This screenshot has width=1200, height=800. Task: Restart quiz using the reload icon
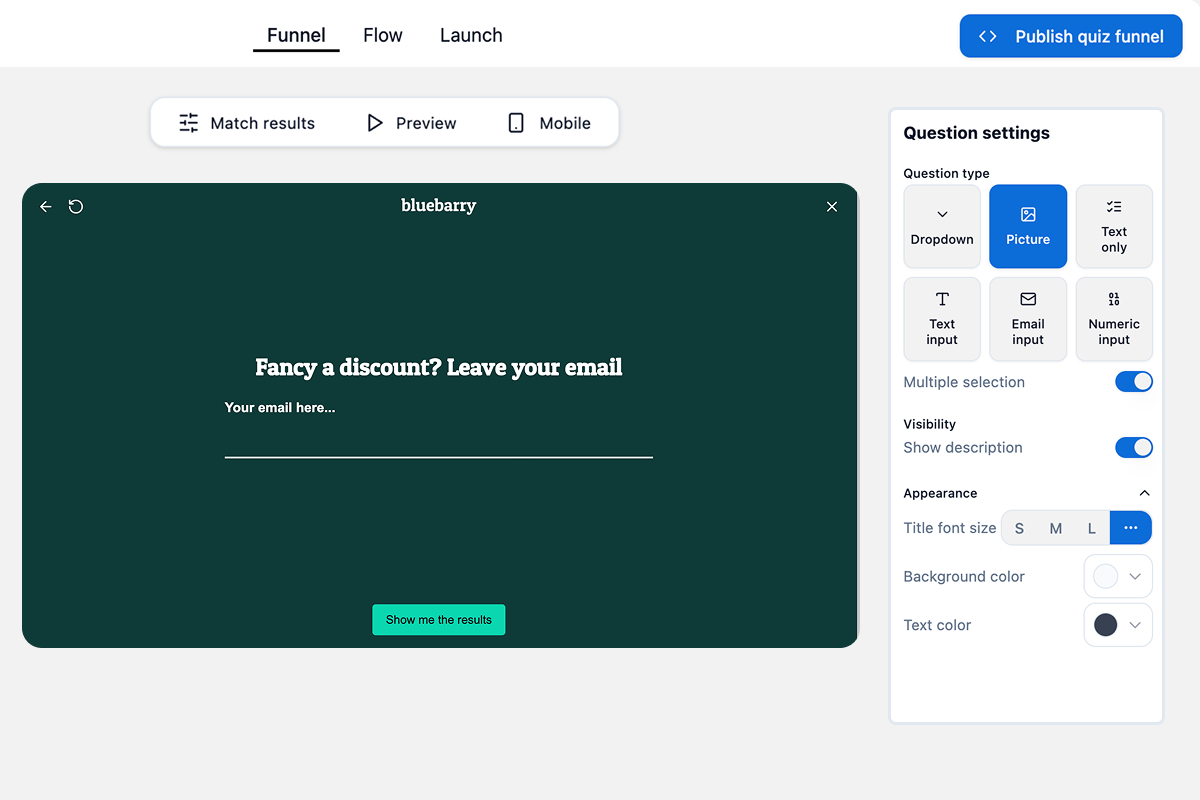76,206
